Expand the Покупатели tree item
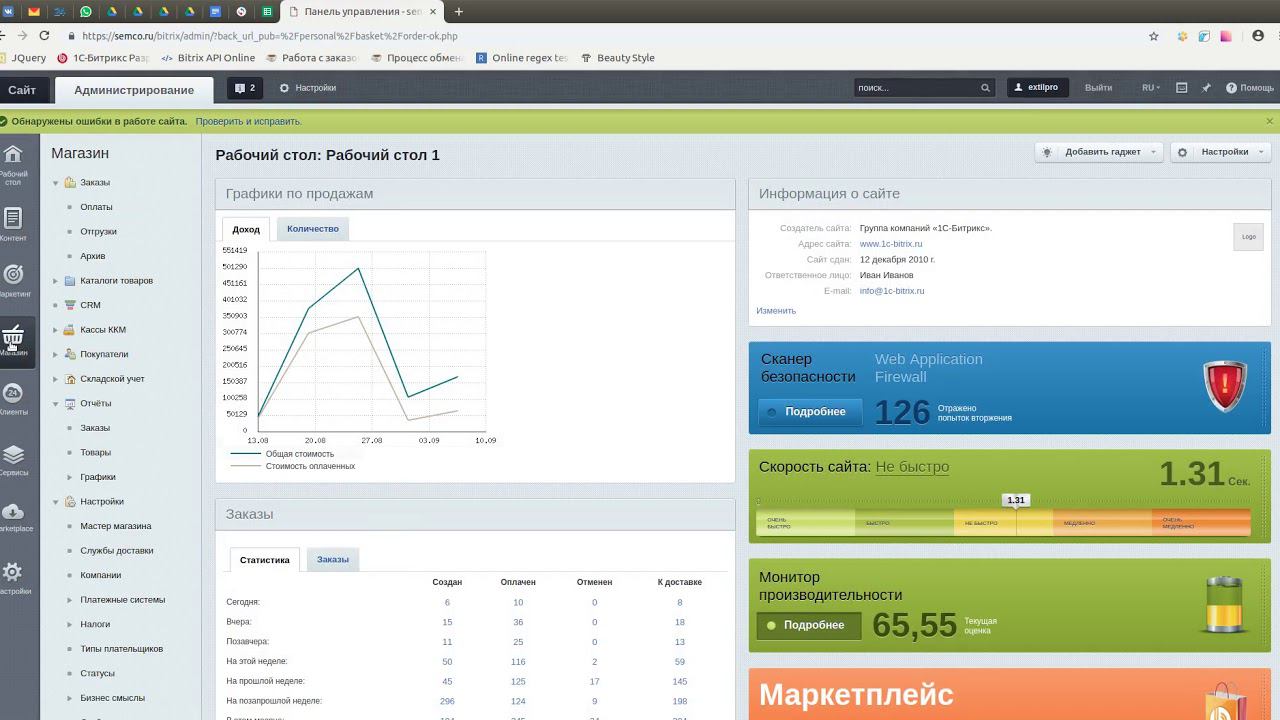This screenshot has width=1280, height=720. [x=56, y=355]
